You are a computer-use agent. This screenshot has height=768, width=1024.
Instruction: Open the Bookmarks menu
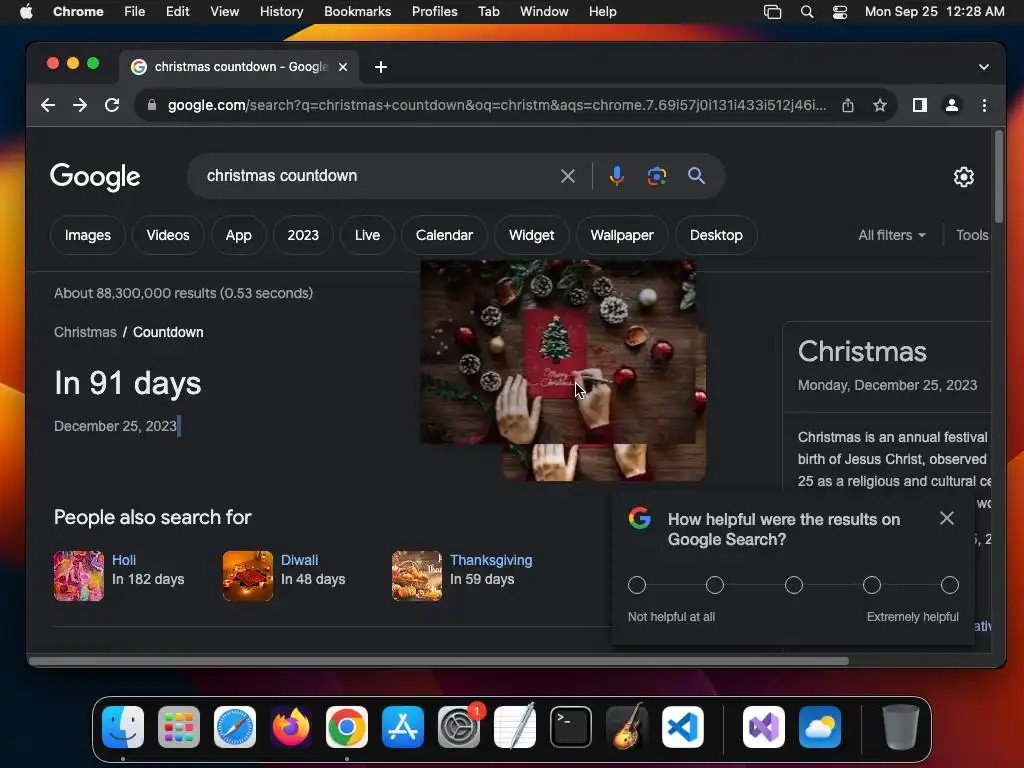click(x=357, y=11)
